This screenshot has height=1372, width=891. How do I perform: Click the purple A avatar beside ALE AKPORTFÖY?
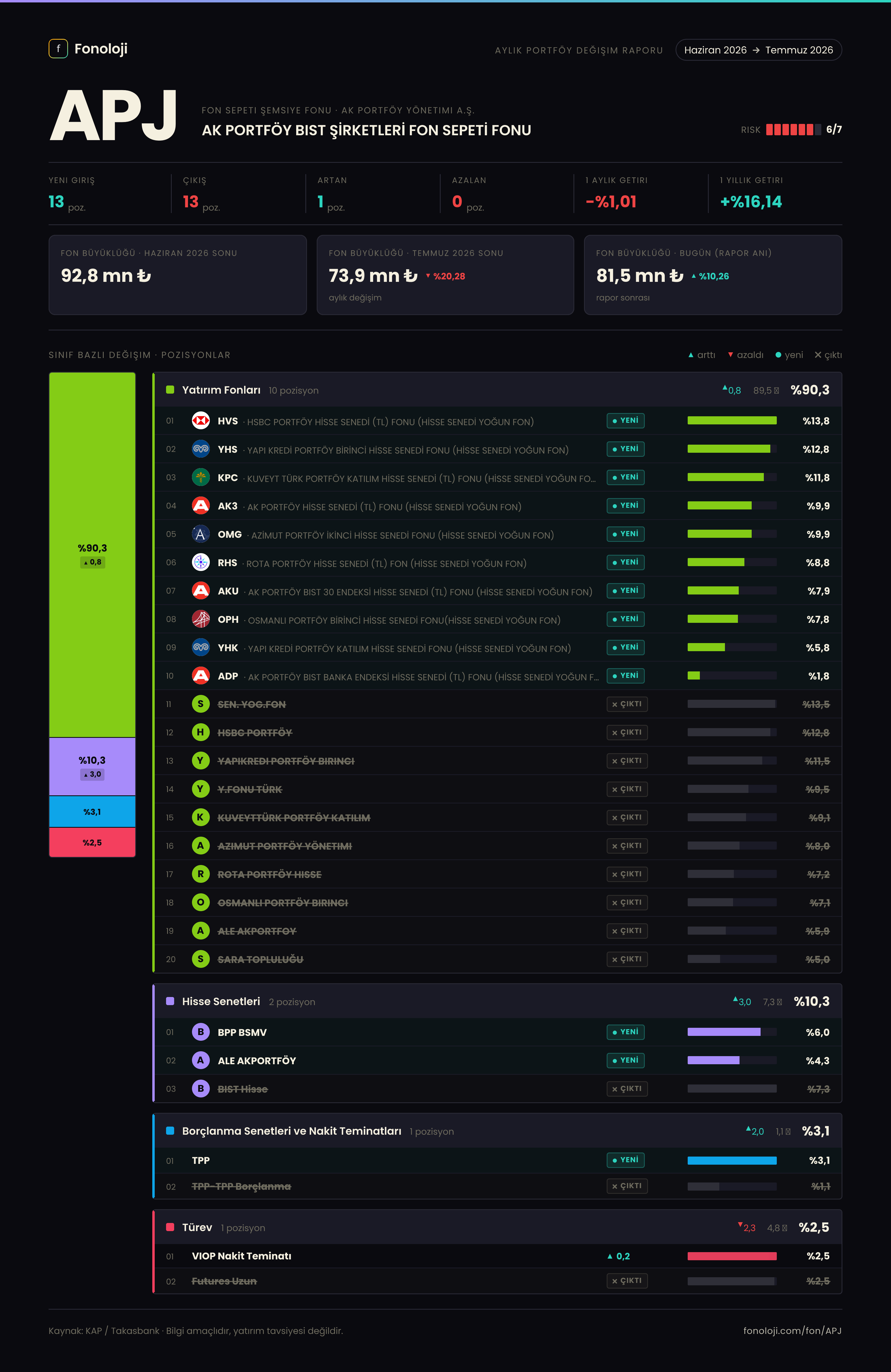(201, 1060)
